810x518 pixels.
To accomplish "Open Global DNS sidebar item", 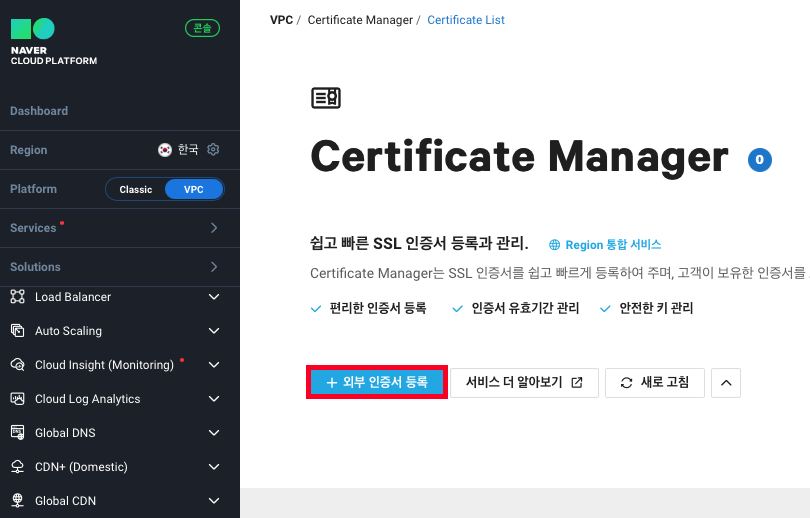I will pyautogui.click(x=65, y=433).
